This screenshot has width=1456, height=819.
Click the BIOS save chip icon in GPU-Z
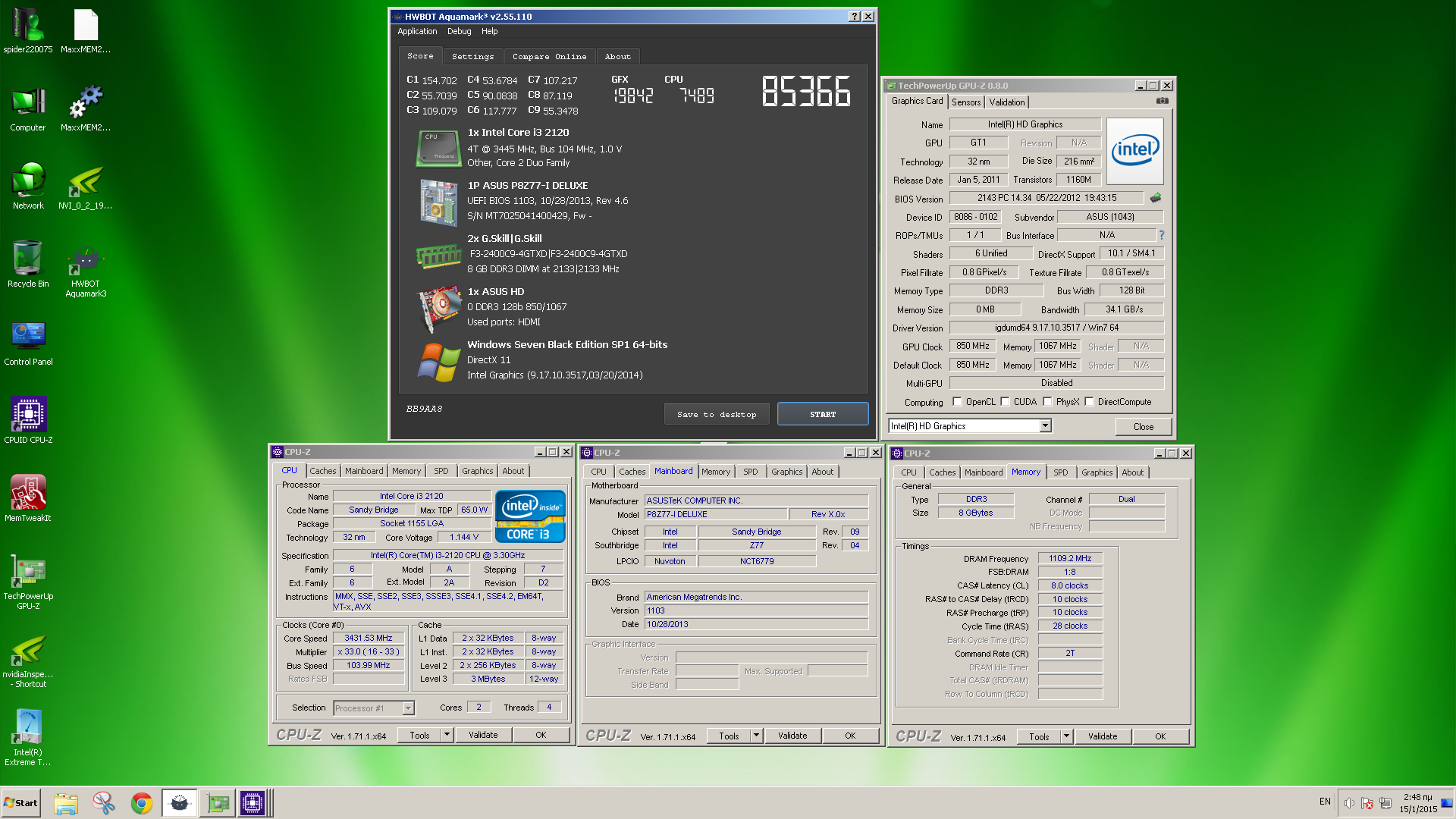pos(1156,198)
